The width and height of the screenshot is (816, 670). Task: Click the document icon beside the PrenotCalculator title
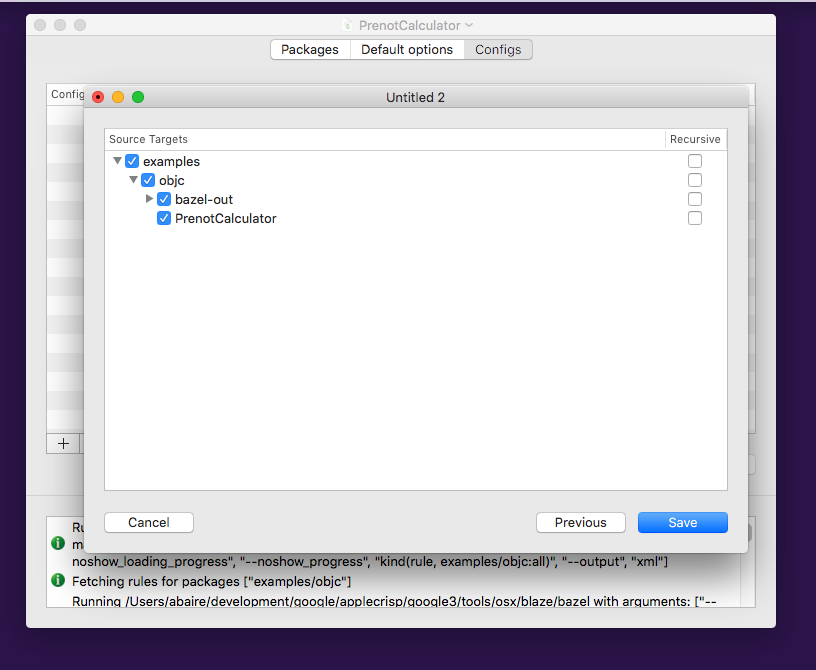tap(347, 25)
